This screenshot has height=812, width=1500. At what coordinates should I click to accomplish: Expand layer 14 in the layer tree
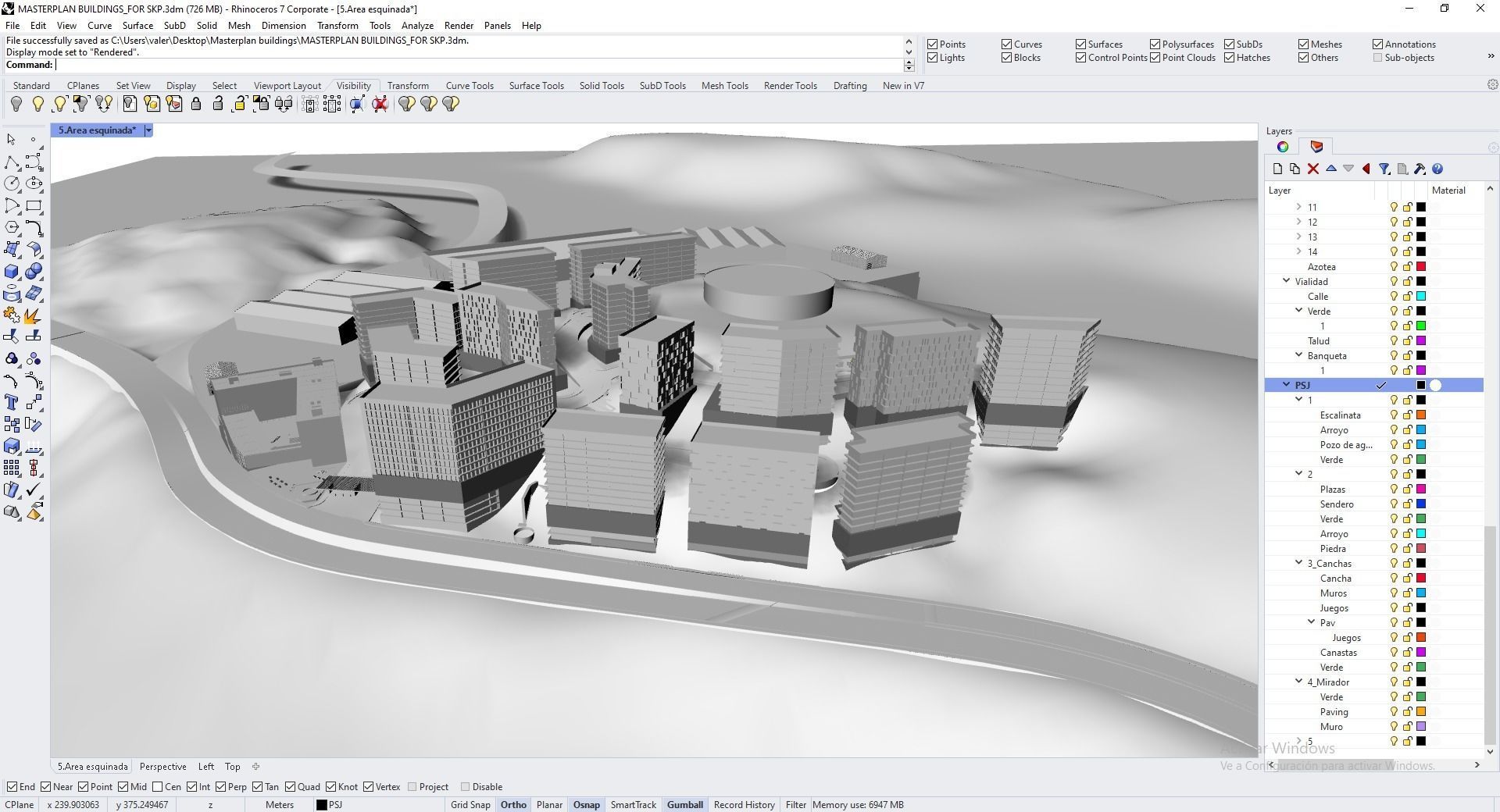(x=1299, y=251)
